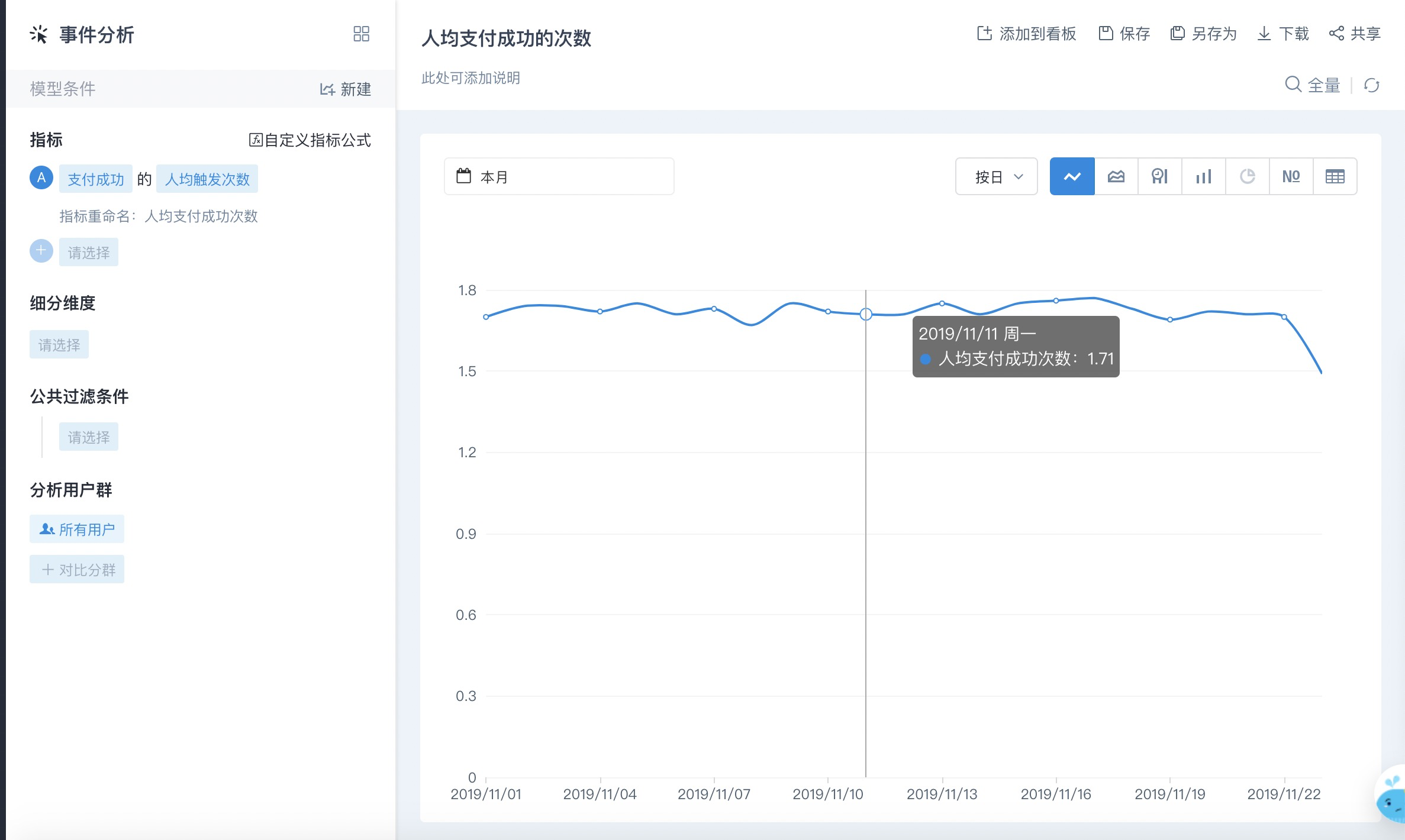Select the NO number view
This screenshot has height=840, width=1405.
1291,176
